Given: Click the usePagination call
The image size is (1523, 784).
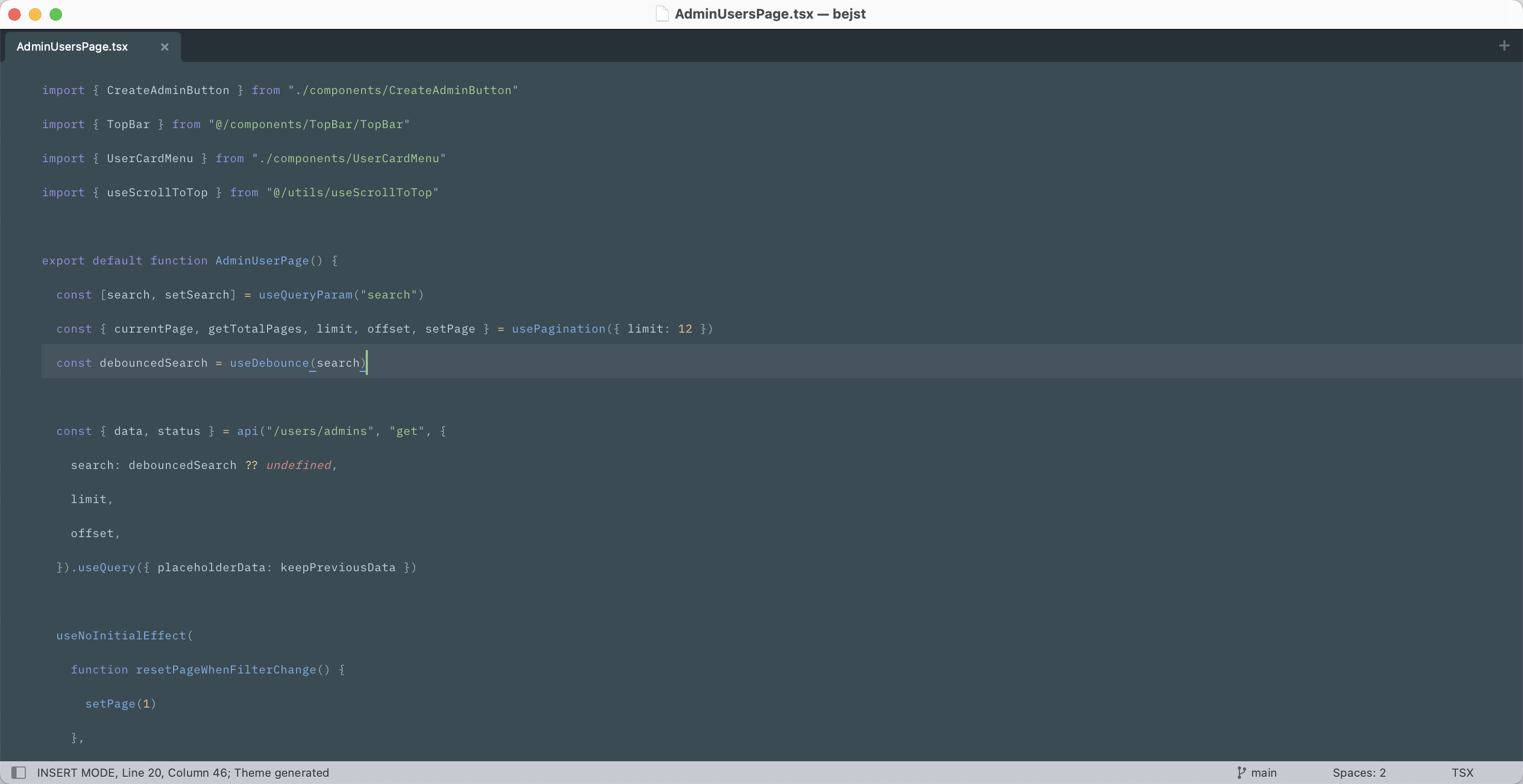Looking at the screenshot, I should click(x=558, y=329).
